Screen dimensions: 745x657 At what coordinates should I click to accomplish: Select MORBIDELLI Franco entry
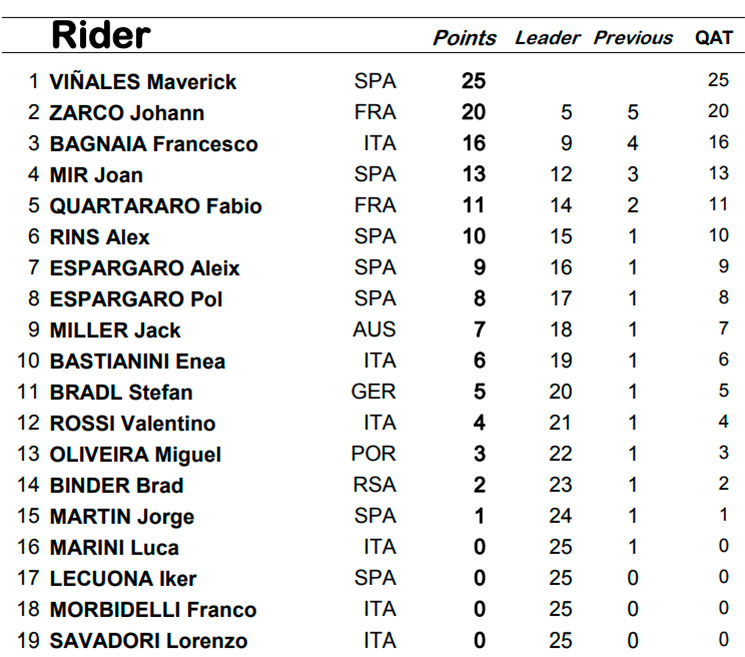(153, 610)
